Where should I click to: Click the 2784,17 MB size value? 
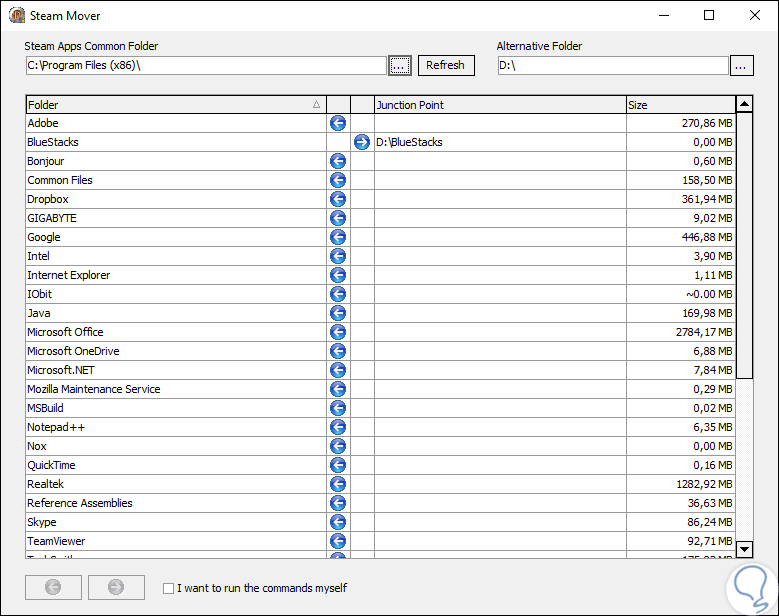(x=704, y=332)
